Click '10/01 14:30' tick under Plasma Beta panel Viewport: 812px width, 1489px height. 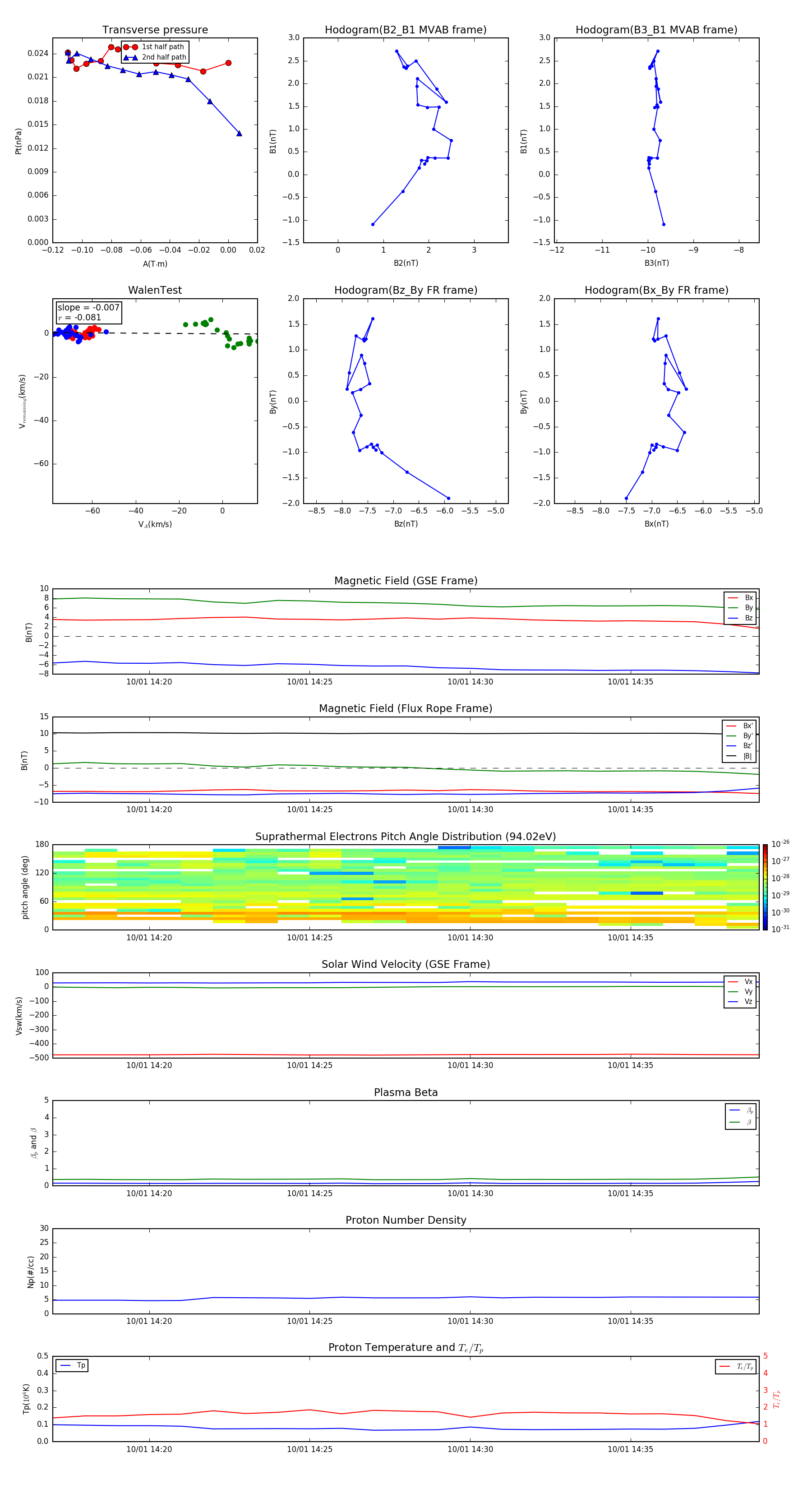click(x=471, y=1193)
